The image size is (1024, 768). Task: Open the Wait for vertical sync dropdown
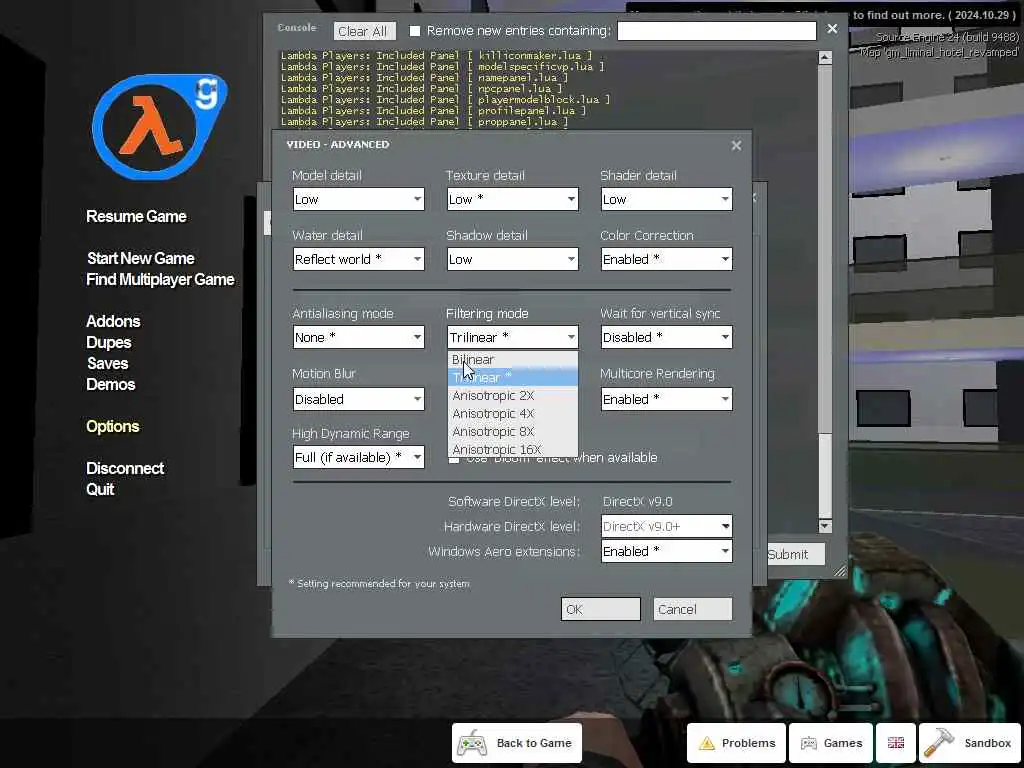click(666, 337)
